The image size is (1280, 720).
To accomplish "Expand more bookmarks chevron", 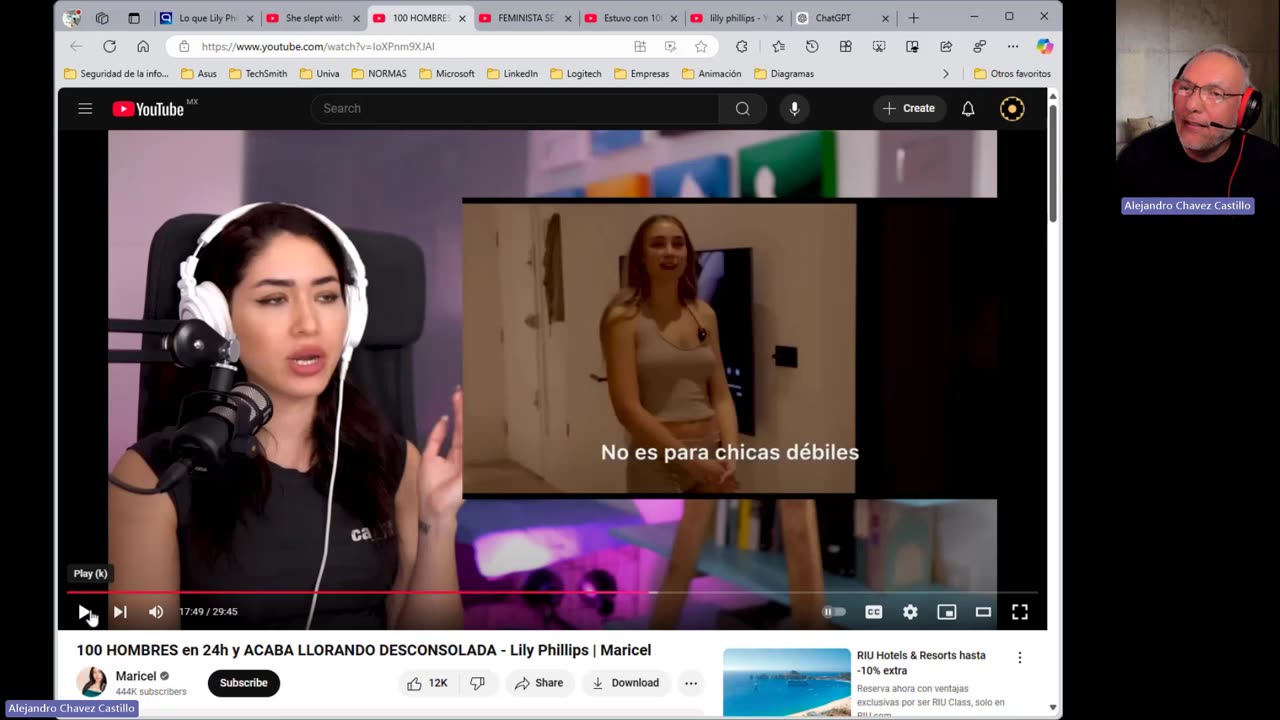I will pos(946,73).
